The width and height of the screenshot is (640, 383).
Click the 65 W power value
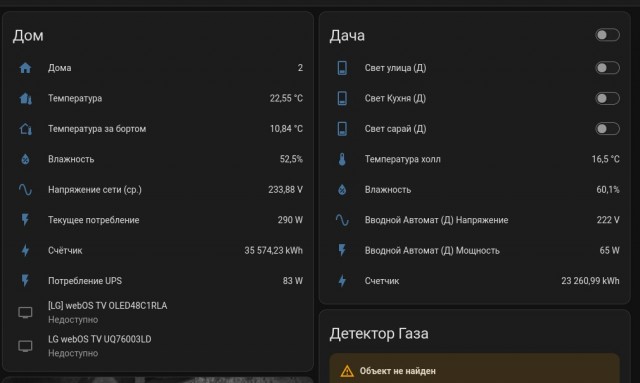click(x=609, y=250)
